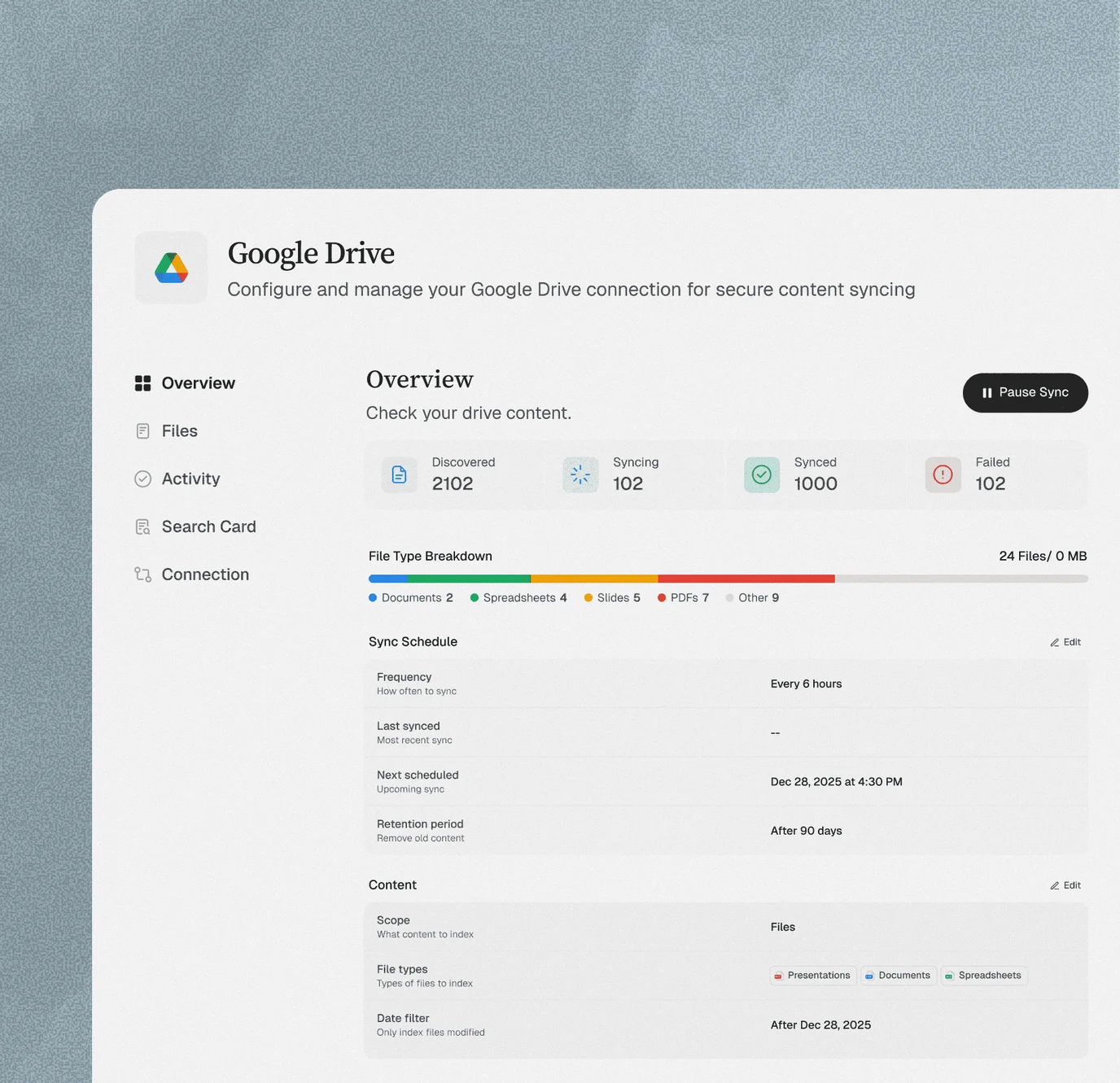
Task: Click the 'After 90 days' retention value
Action: click(x=806, y=831)
